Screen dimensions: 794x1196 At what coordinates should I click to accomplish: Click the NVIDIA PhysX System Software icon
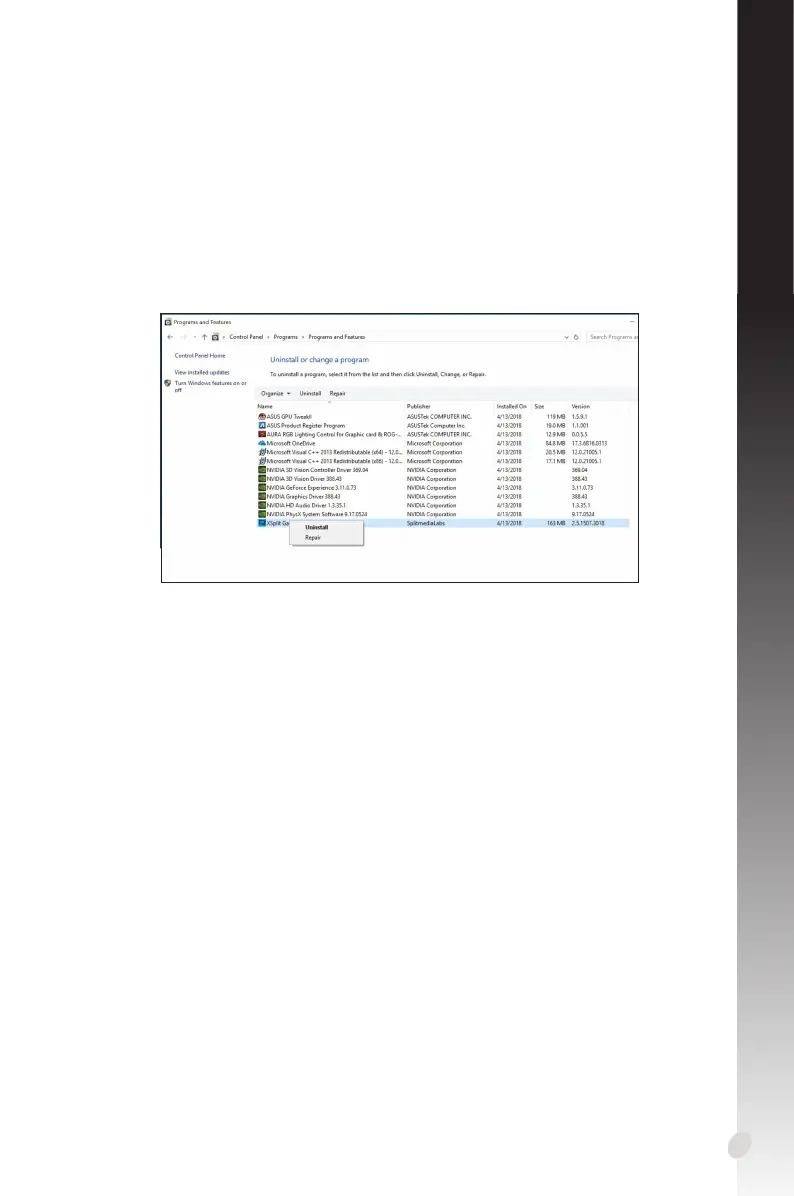(x=262, y=514)
